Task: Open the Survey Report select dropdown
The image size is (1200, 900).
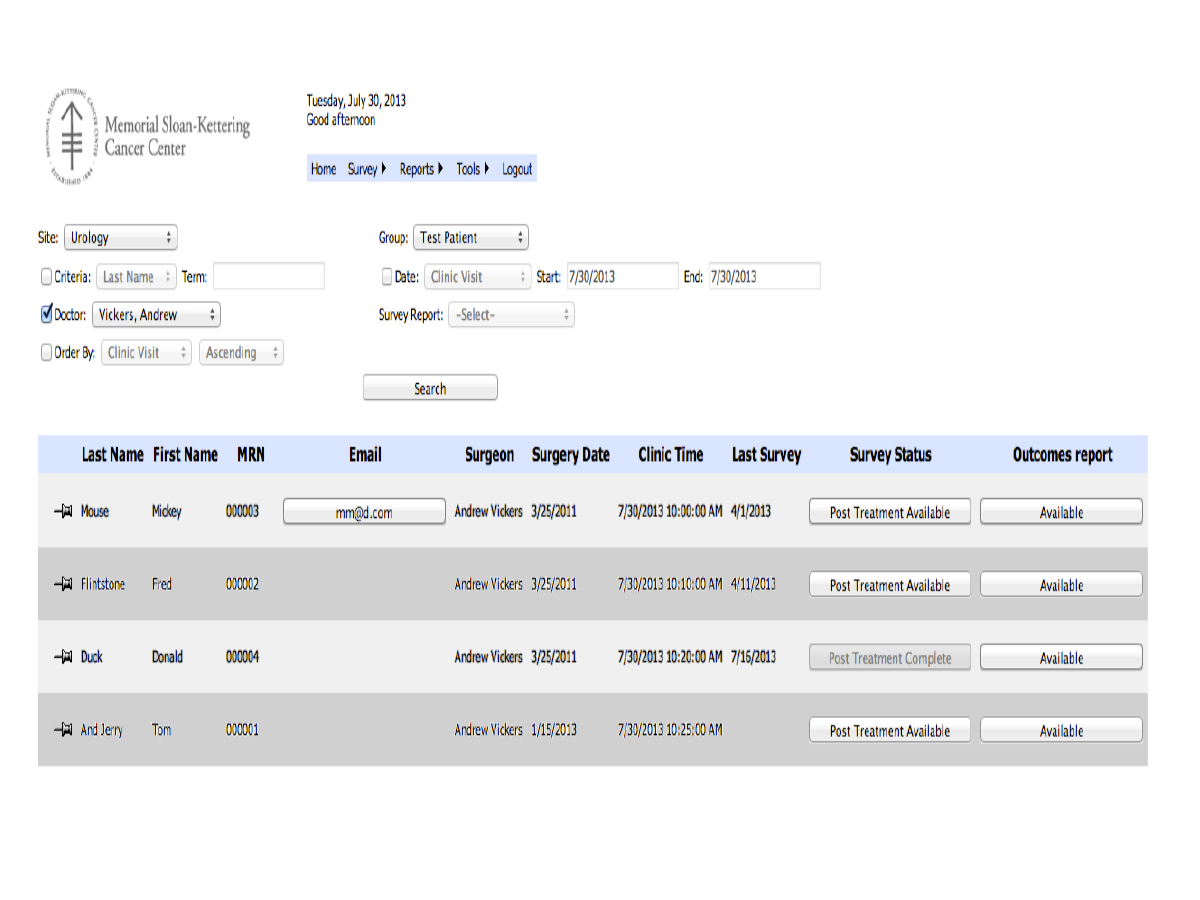Action: coord(511,315)
